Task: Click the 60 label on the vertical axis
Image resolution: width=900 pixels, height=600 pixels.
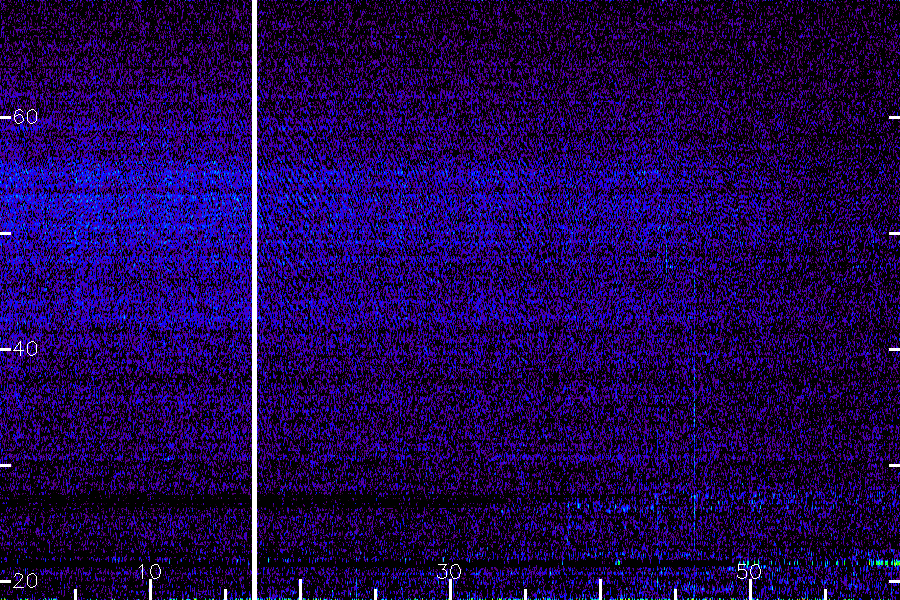Action: click(x=25, y=117)
